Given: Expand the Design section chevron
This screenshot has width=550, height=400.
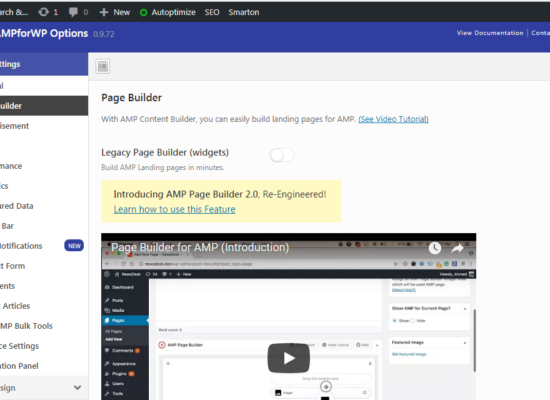Looking at the screenshot, I should tap(77, 388).
